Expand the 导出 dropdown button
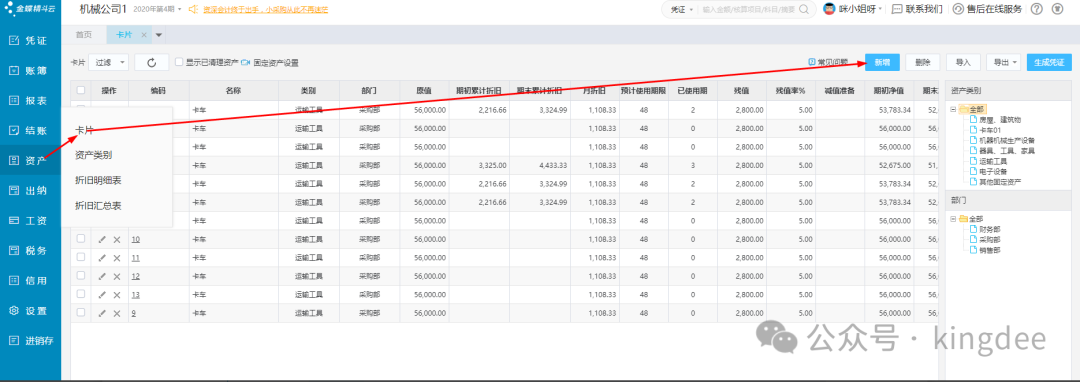The height and width of the screenshot is (382, 1080). tap(1003, 63)
